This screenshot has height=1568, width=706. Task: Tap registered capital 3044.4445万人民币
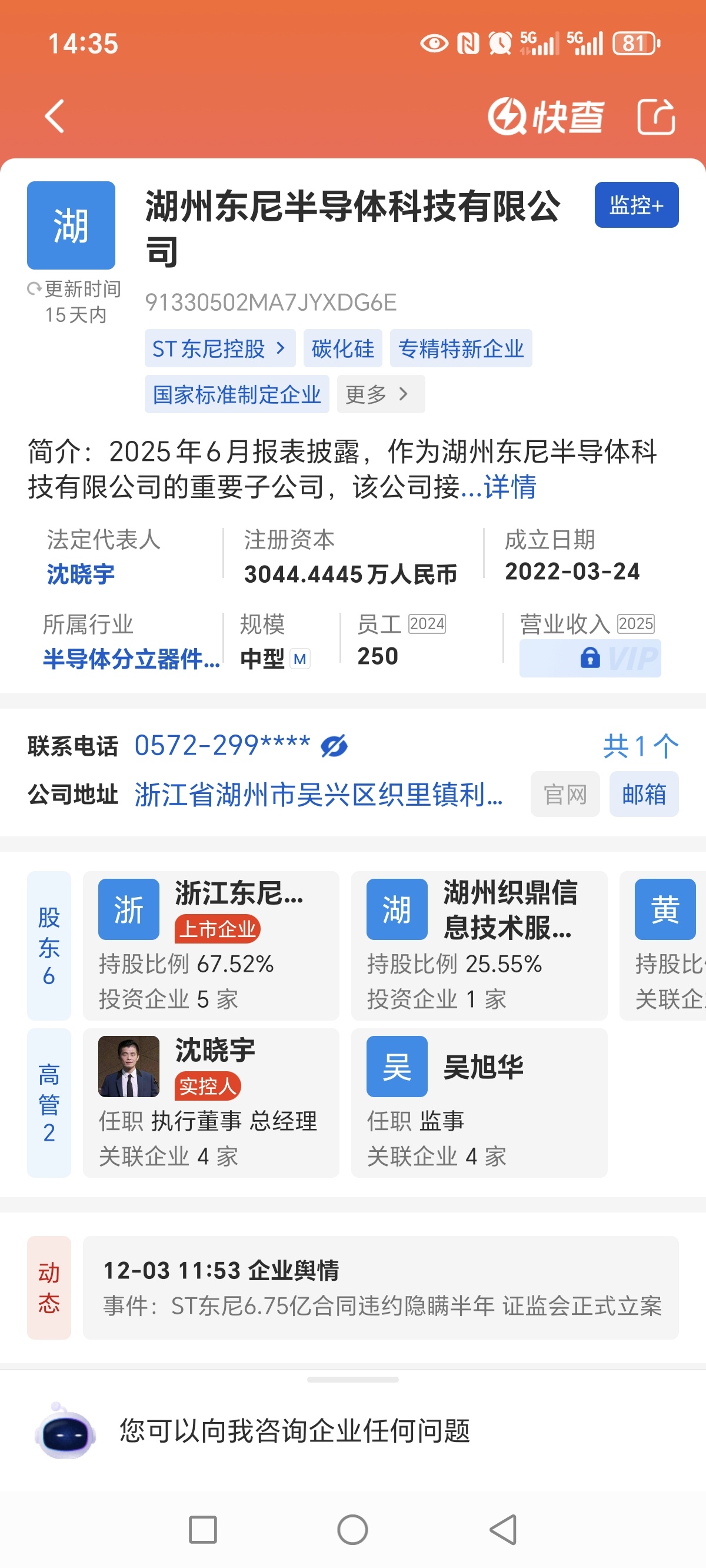pyautogui.click(x=351, y=574)
